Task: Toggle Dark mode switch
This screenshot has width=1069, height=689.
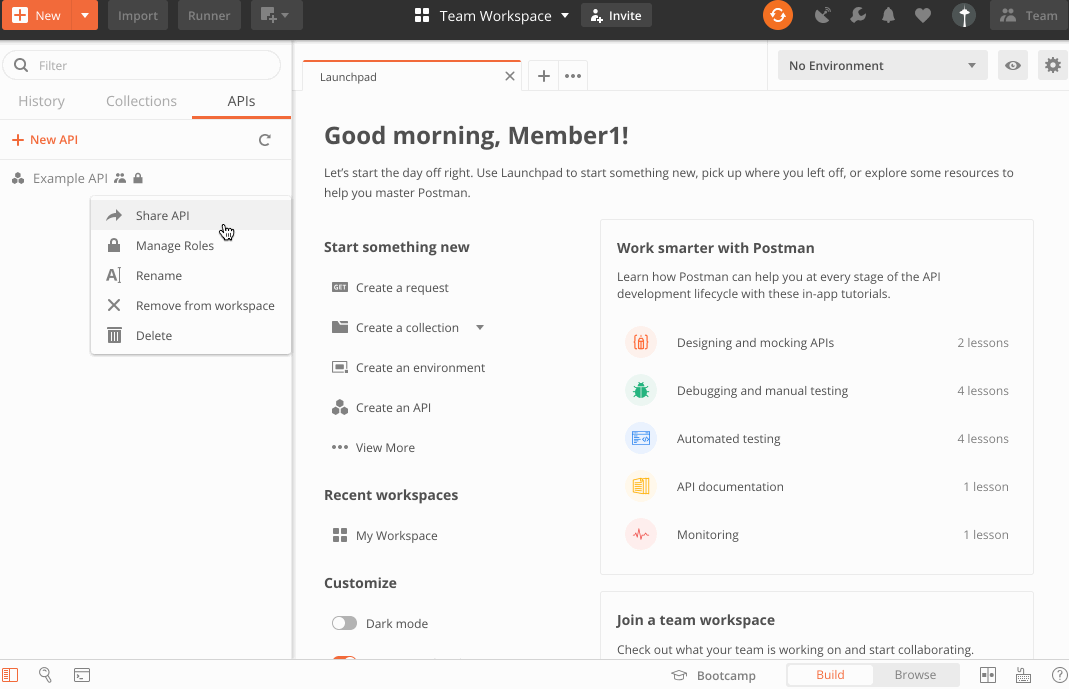Action: click(x=344, y=623)
